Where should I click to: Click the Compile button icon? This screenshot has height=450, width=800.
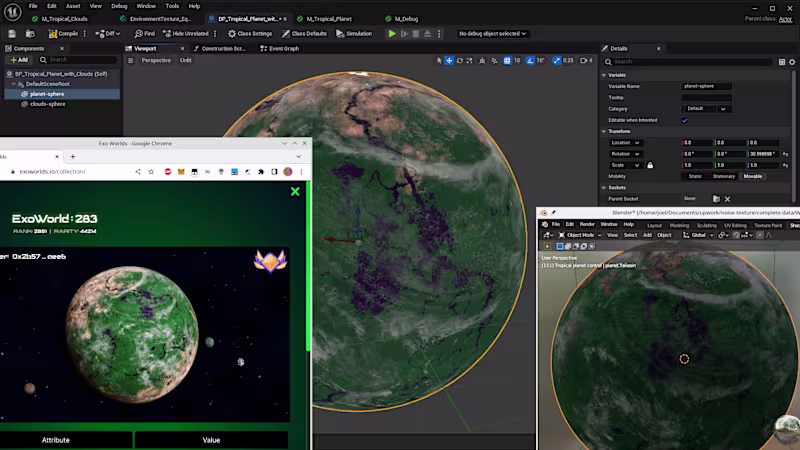[x=51, y=33]
